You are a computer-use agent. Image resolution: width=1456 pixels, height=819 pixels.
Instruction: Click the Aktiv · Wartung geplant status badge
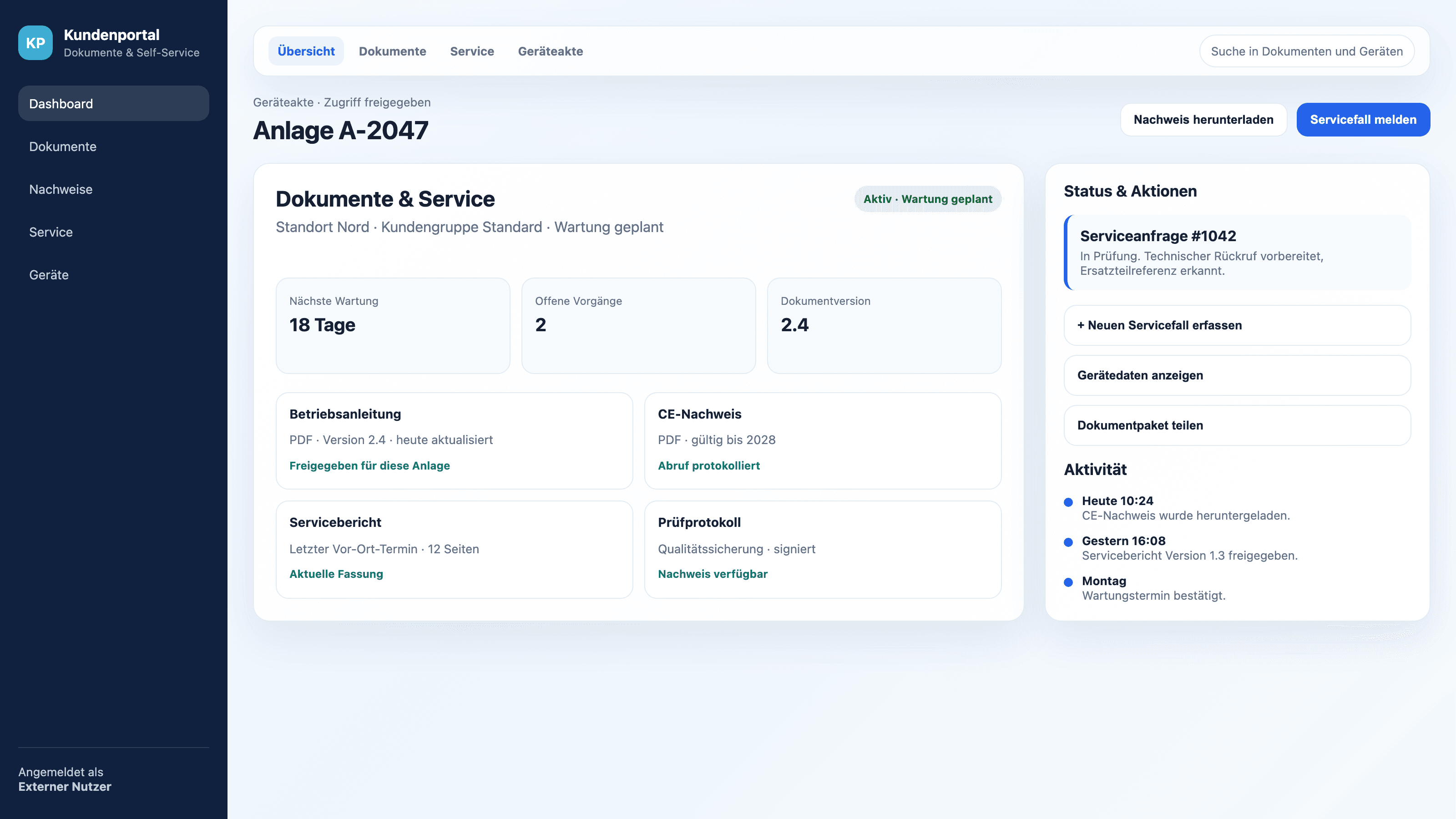pyautogui.click(x=928, y=199)
